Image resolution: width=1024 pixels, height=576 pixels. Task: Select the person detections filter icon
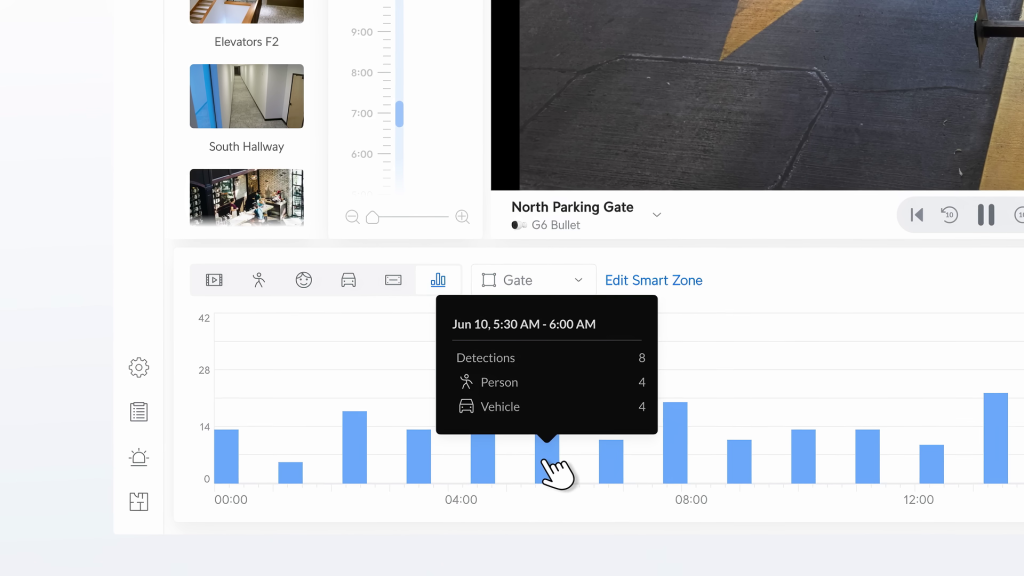(259, 280)
